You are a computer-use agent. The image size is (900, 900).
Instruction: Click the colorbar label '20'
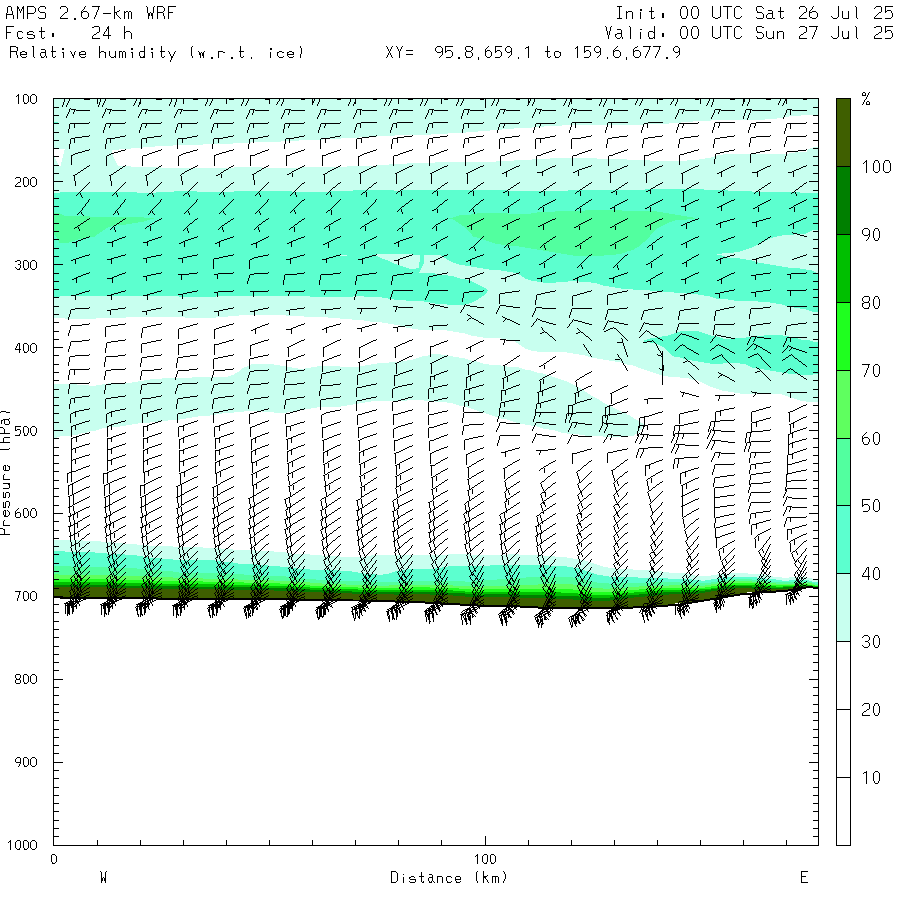coord(871,710)
